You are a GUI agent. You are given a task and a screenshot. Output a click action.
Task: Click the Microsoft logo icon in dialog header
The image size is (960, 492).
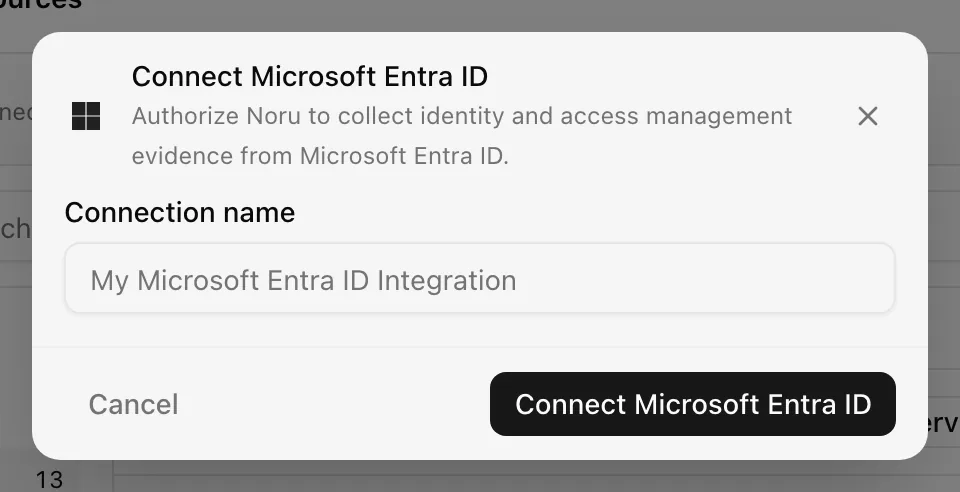point(86,116)
